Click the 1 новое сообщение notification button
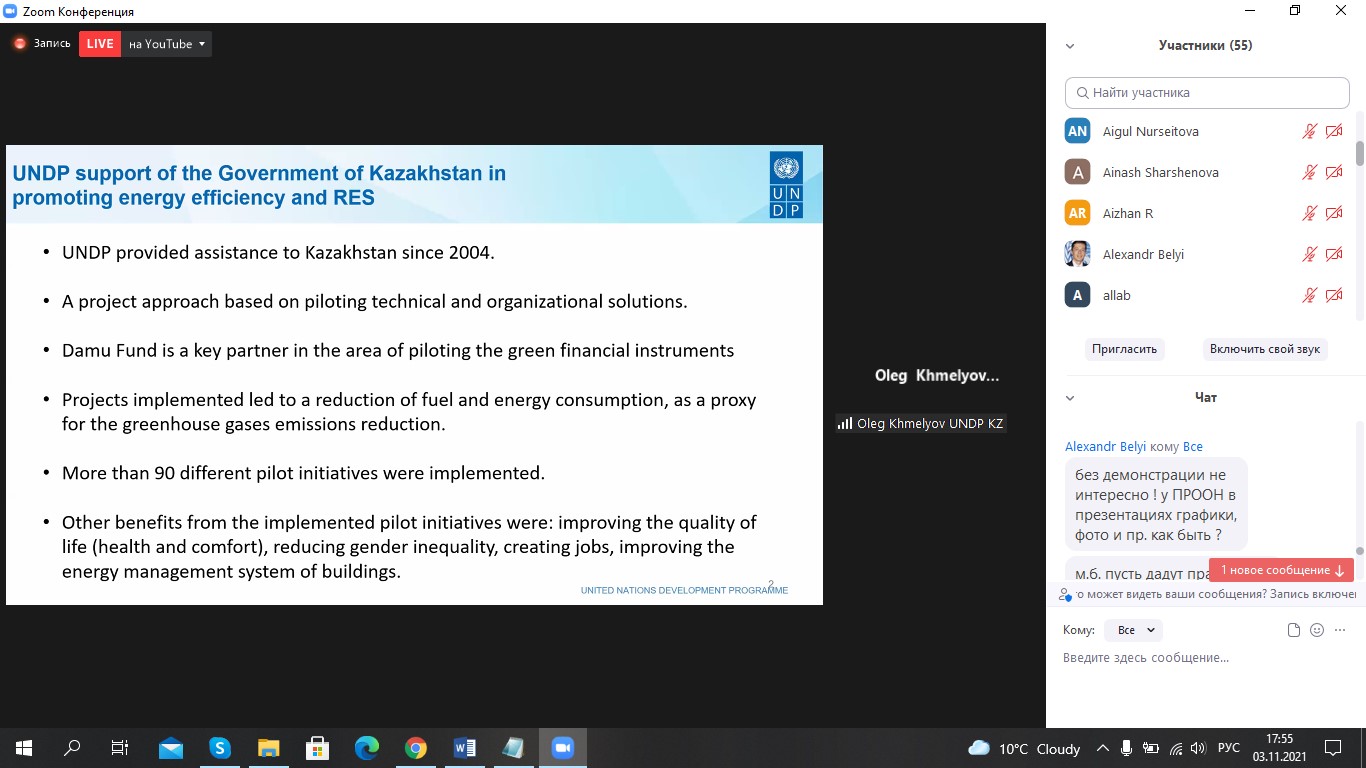 coord(1281,570)
